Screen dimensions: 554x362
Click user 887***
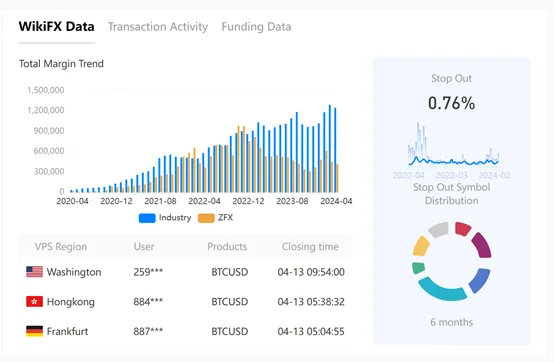[148, 331]
